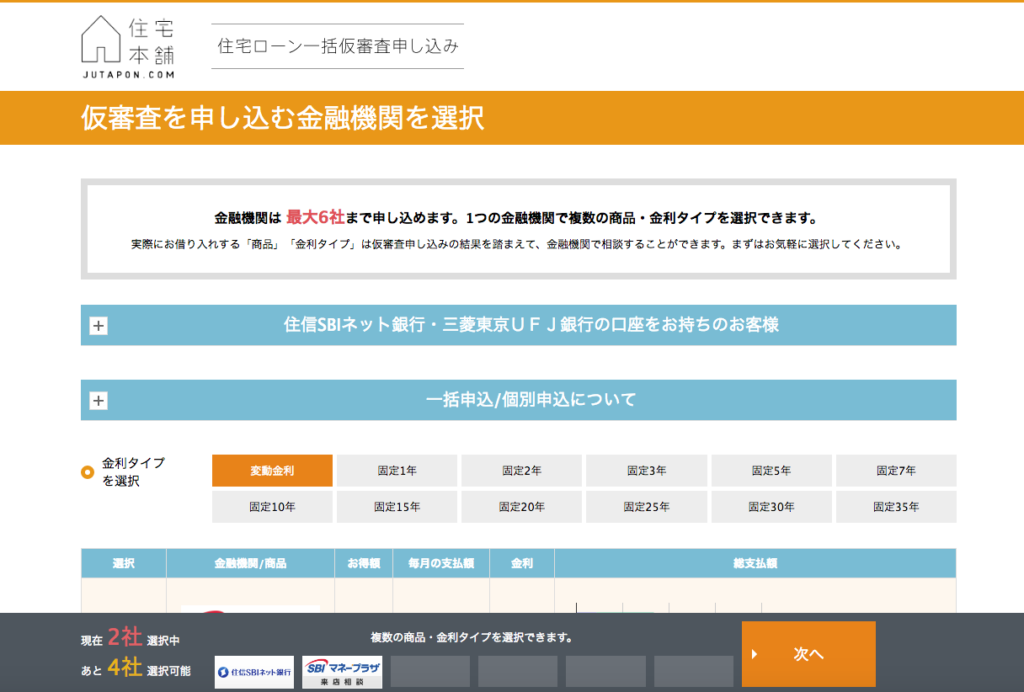
Task: Switch to 固定20年 rate type
Action: click(522, 507)
